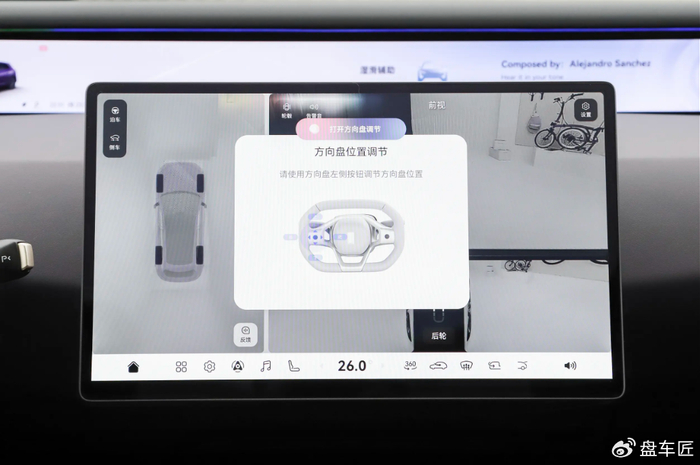The image size is (700, 465).
Task: Tap the 请使用方向盘左侧按钮调节方向盘位置 hint text
Action: (x=351, y=174)
